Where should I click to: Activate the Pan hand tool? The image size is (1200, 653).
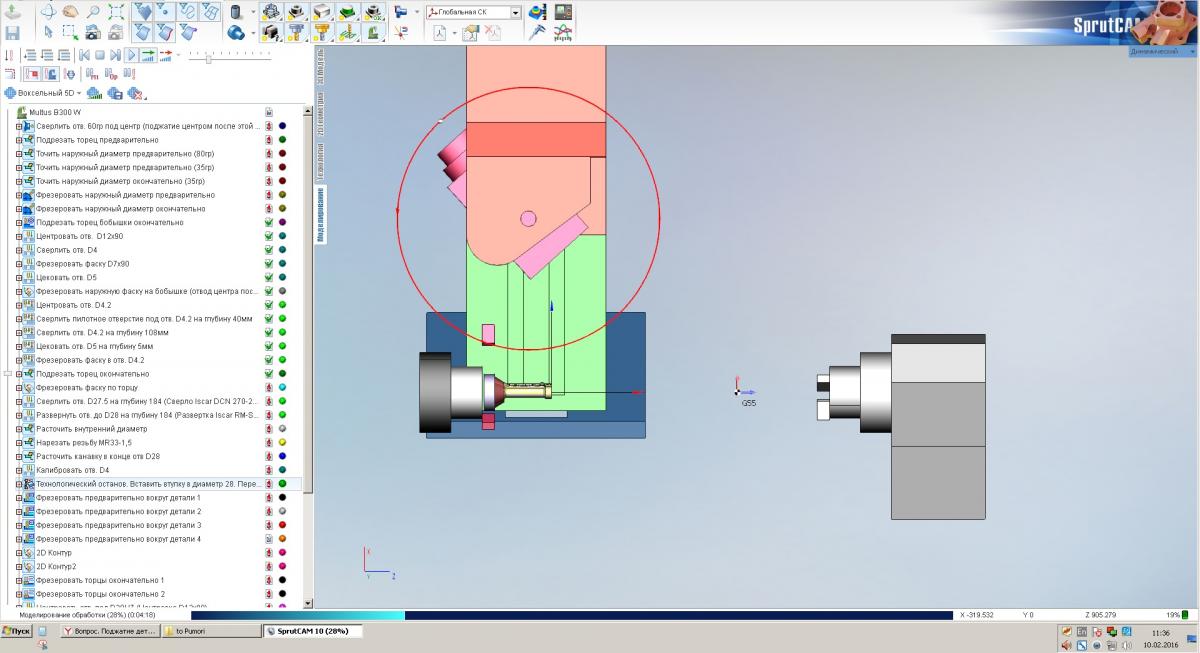[x=71, y=13]
